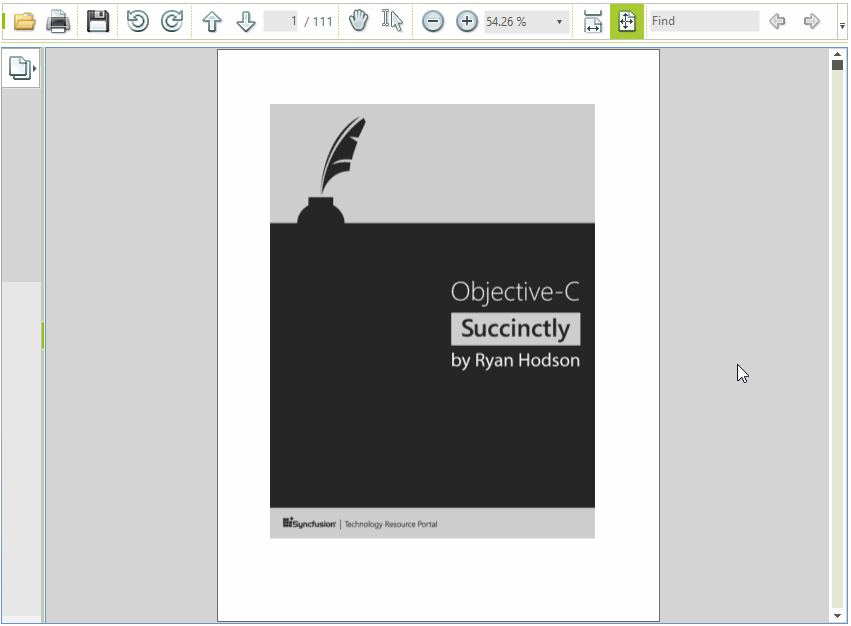Toggle fit whole page view

click(627, 21)
